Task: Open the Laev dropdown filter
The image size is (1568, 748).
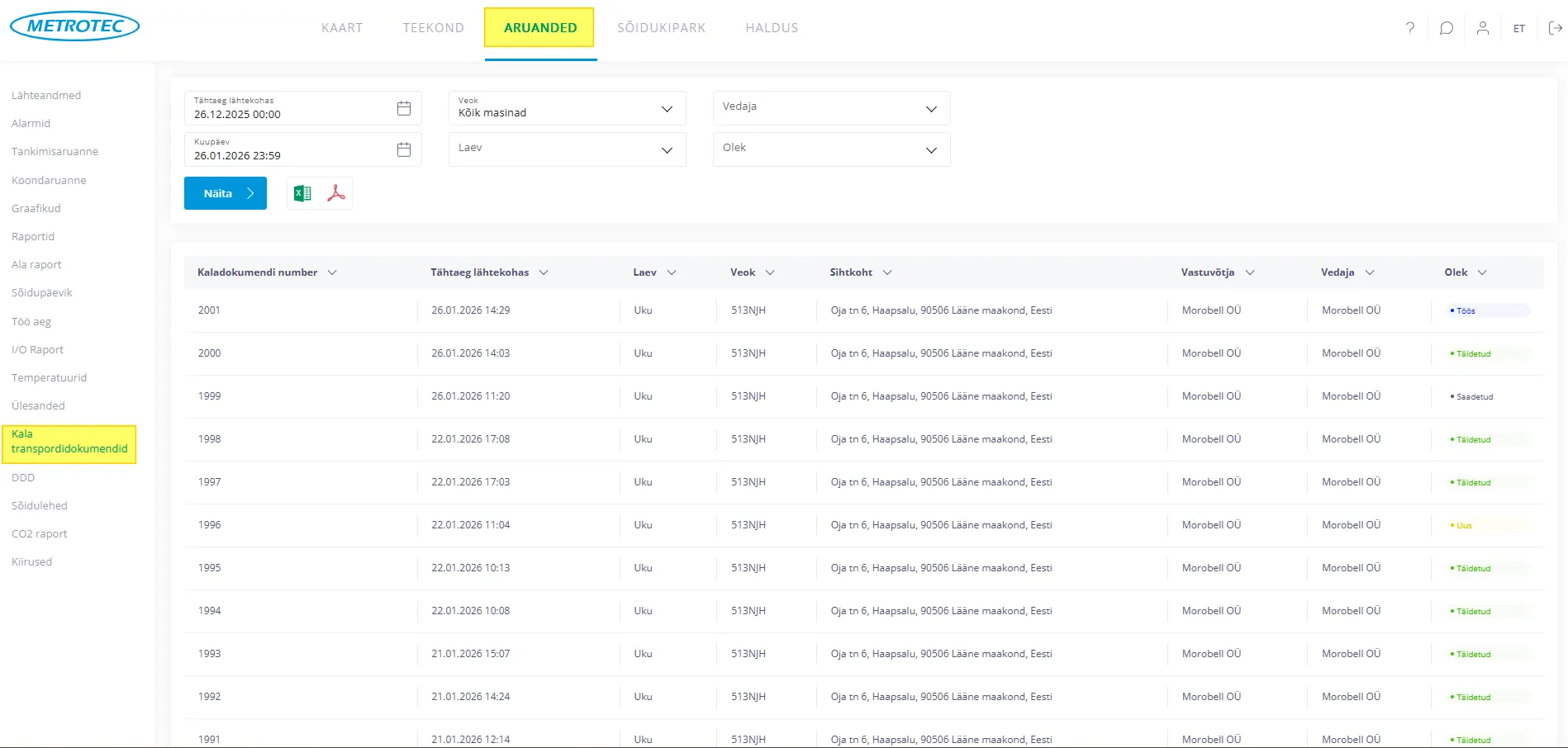Action: tap(567, 149)
